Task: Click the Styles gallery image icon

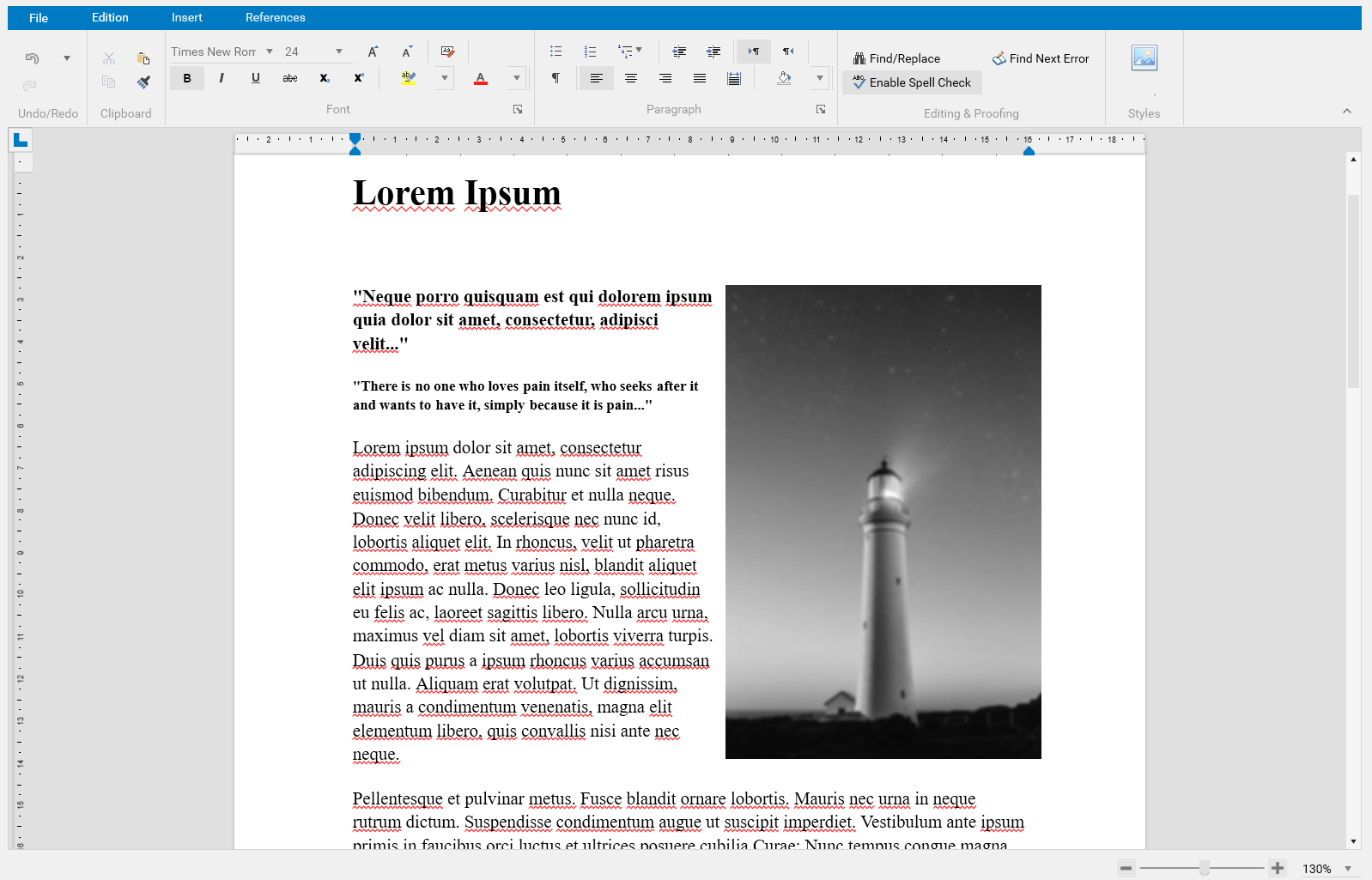Action: click(x=1144, y=58)
